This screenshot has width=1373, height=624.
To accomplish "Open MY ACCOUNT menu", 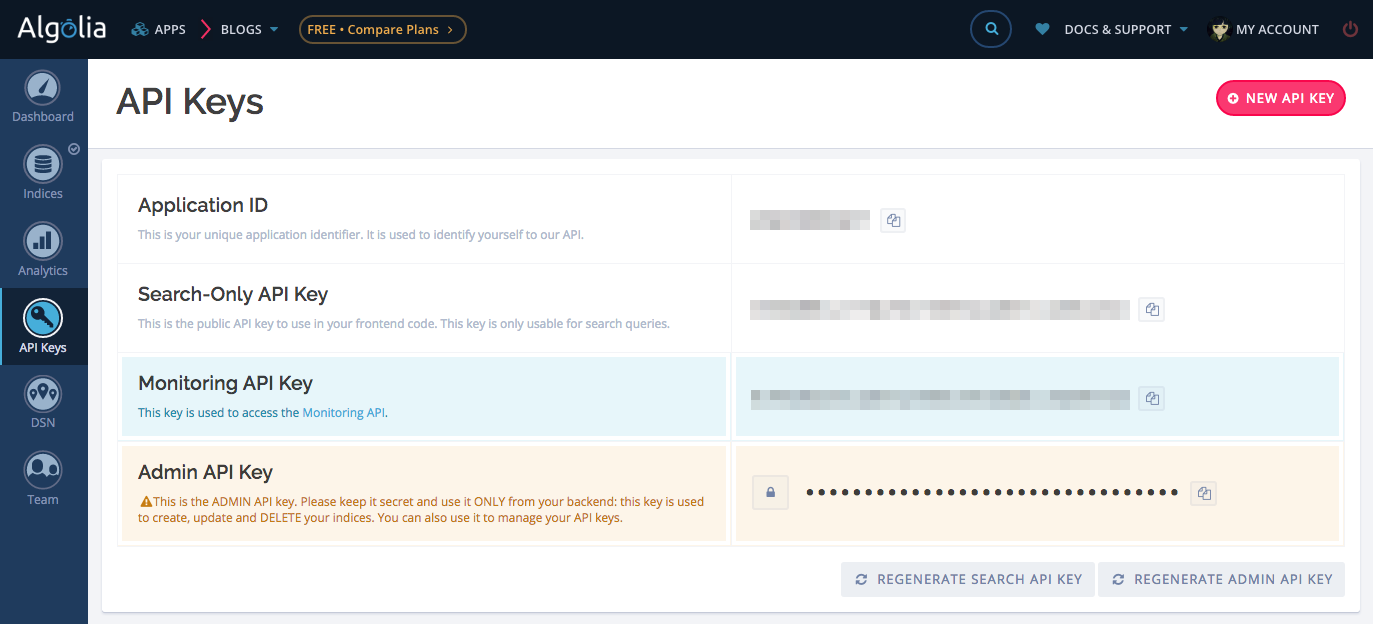I will click(x=1277, y=30).
